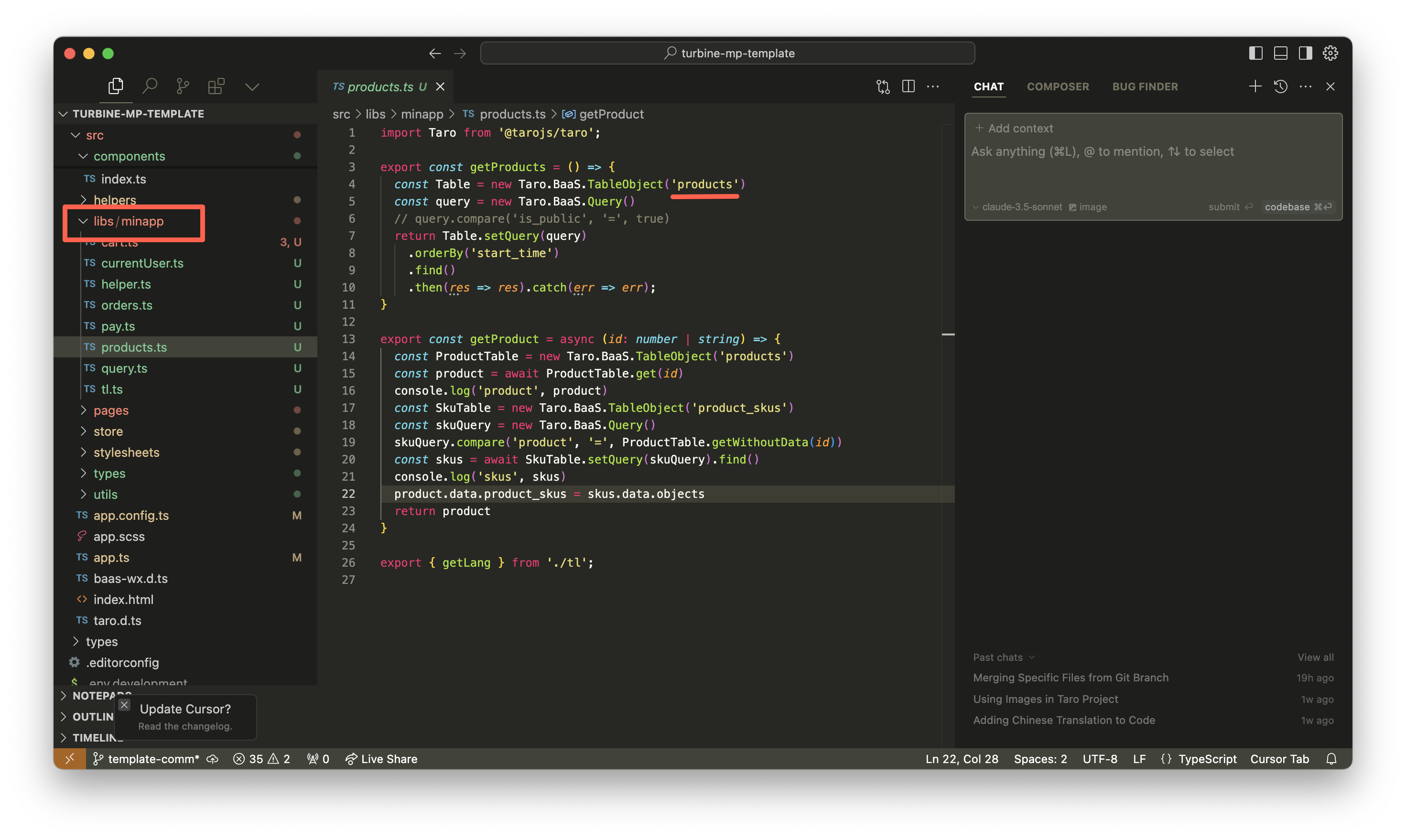Open the Search icon in activity bar

pos(150,86)
